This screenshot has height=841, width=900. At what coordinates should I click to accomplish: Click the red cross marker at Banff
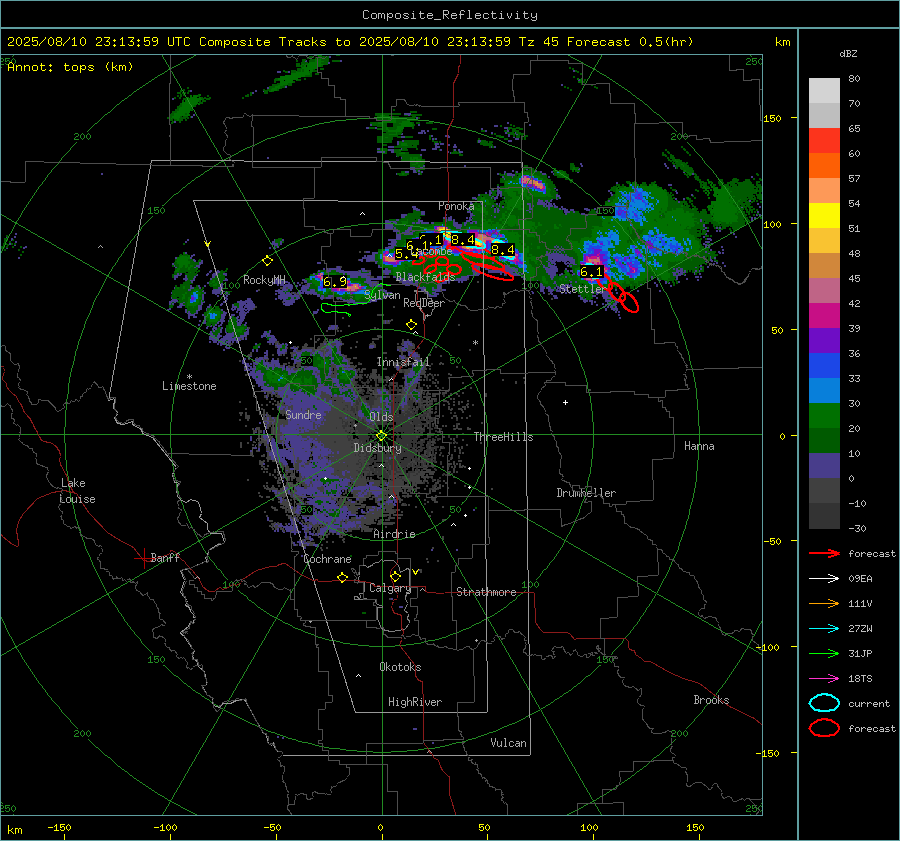[x=143, y=558]
